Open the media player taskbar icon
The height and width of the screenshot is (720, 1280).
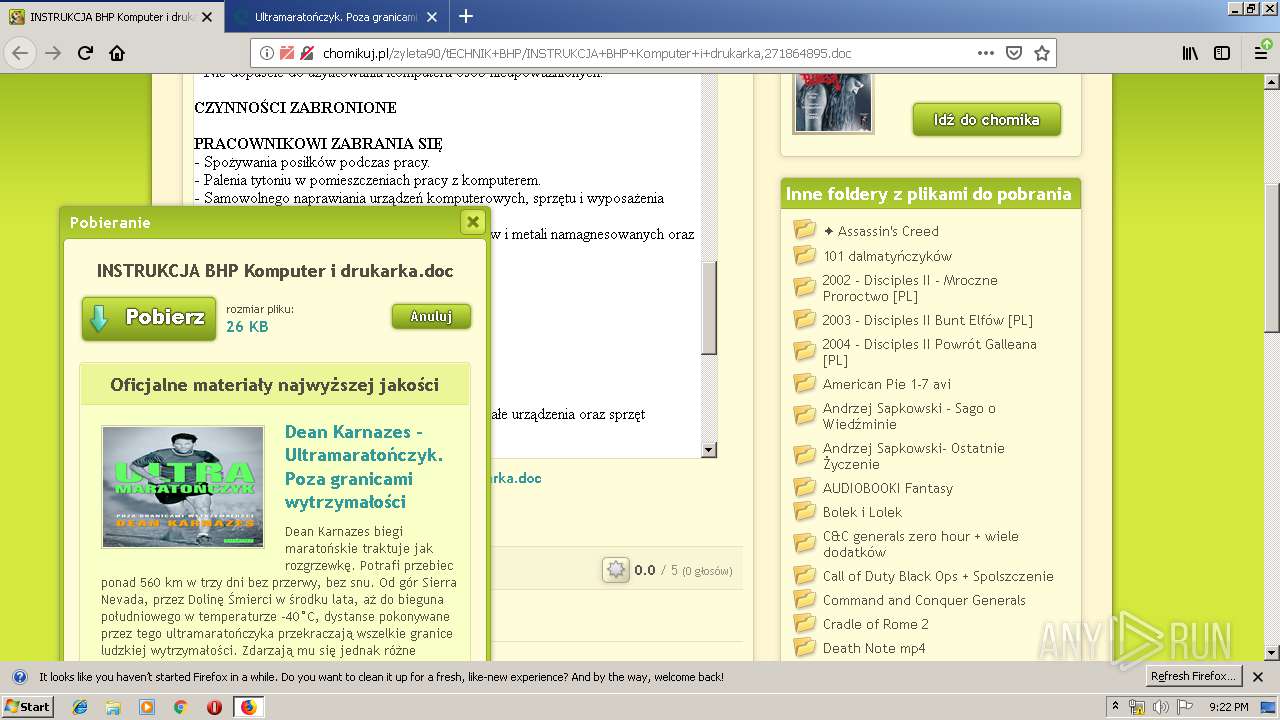click(147, 707)
